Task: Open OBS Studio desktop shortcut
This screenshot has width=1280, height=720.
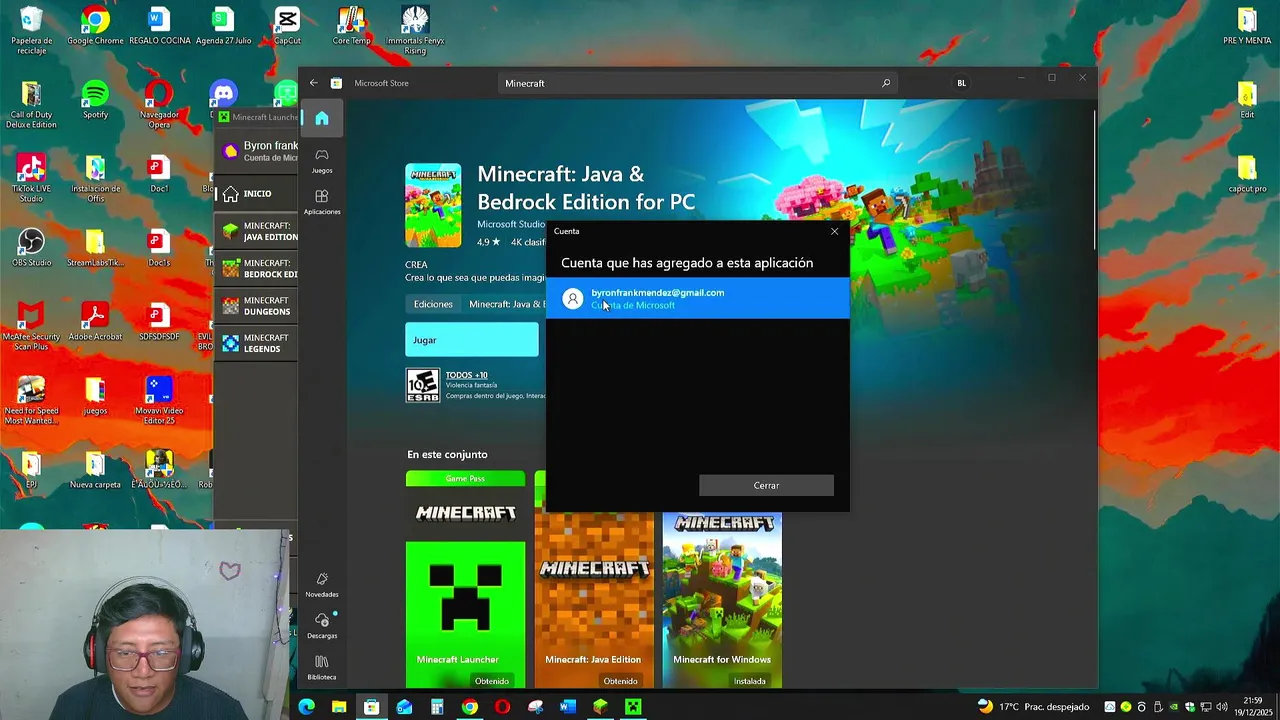Action: (31, 248)
